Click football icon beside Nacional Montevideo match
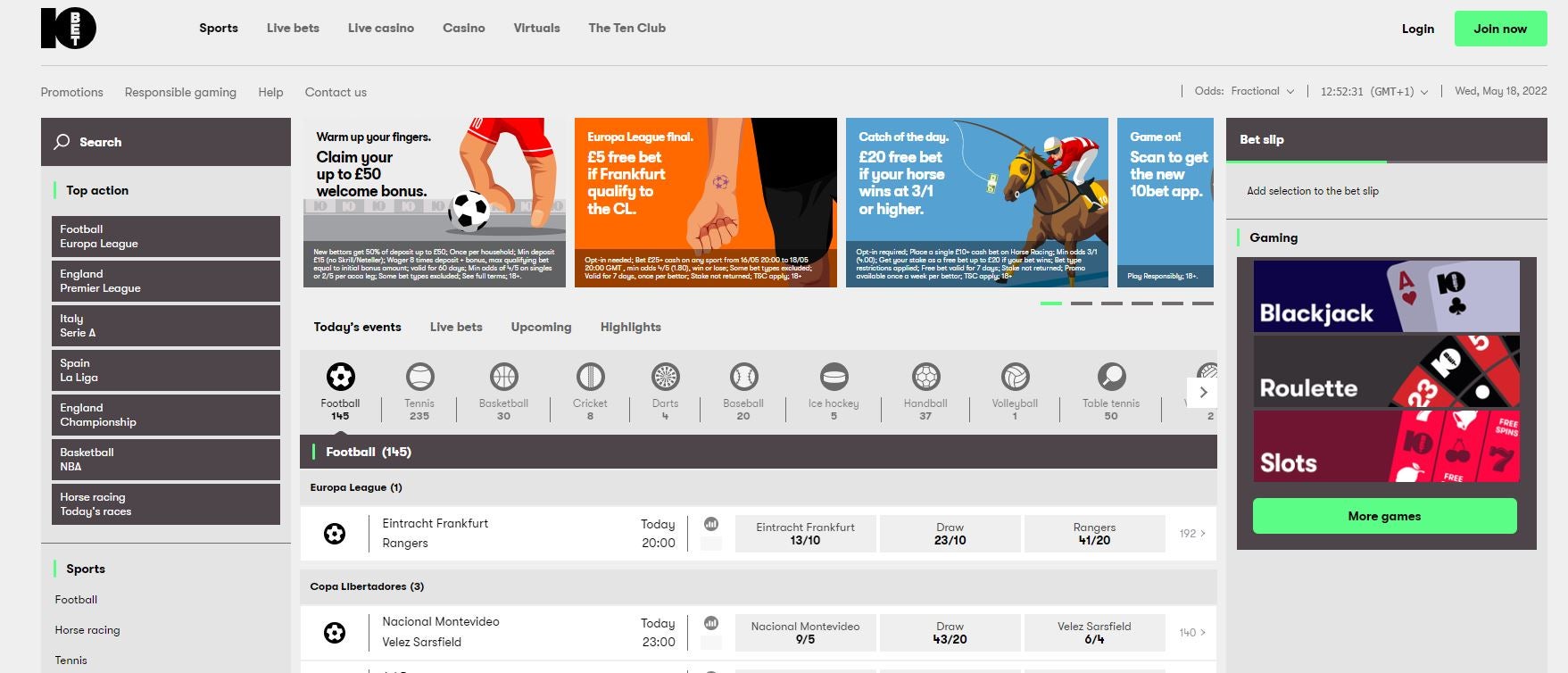Screen dimensions: 1568x673 (335, 633)
